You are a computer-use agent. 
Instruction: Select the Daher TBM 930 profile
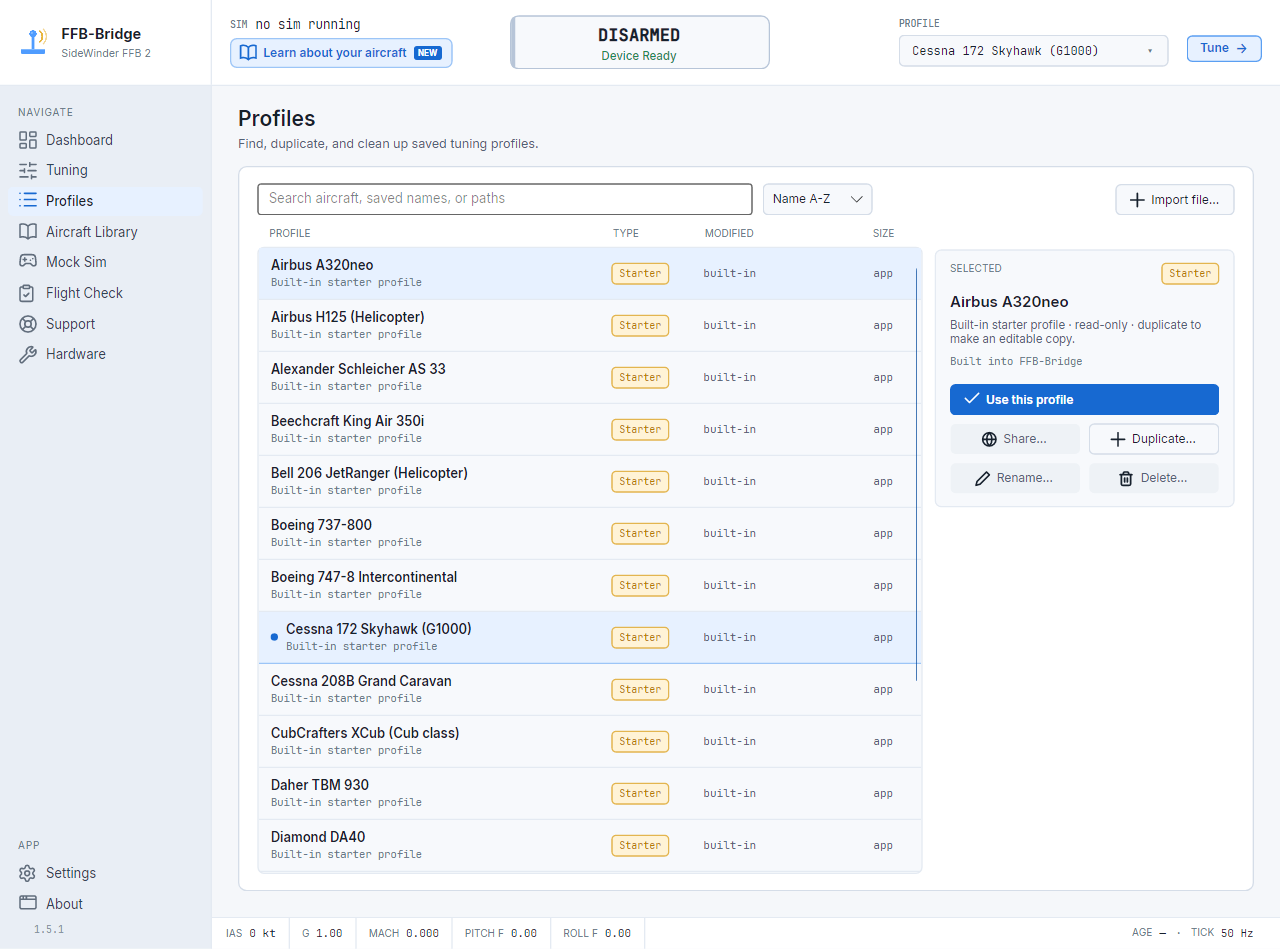pos(590,794)
